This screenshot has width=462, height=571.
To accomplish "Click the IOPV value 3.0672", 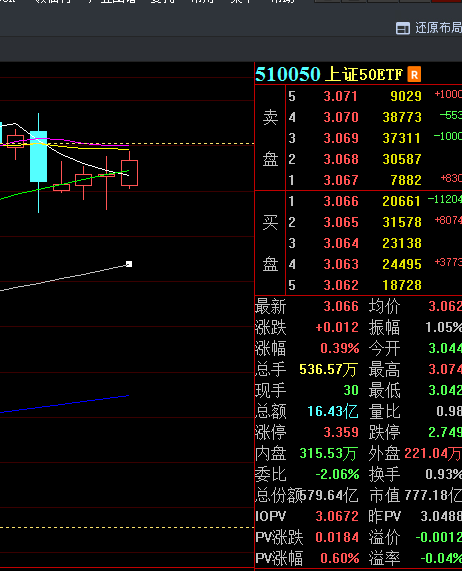I will 337,516.
